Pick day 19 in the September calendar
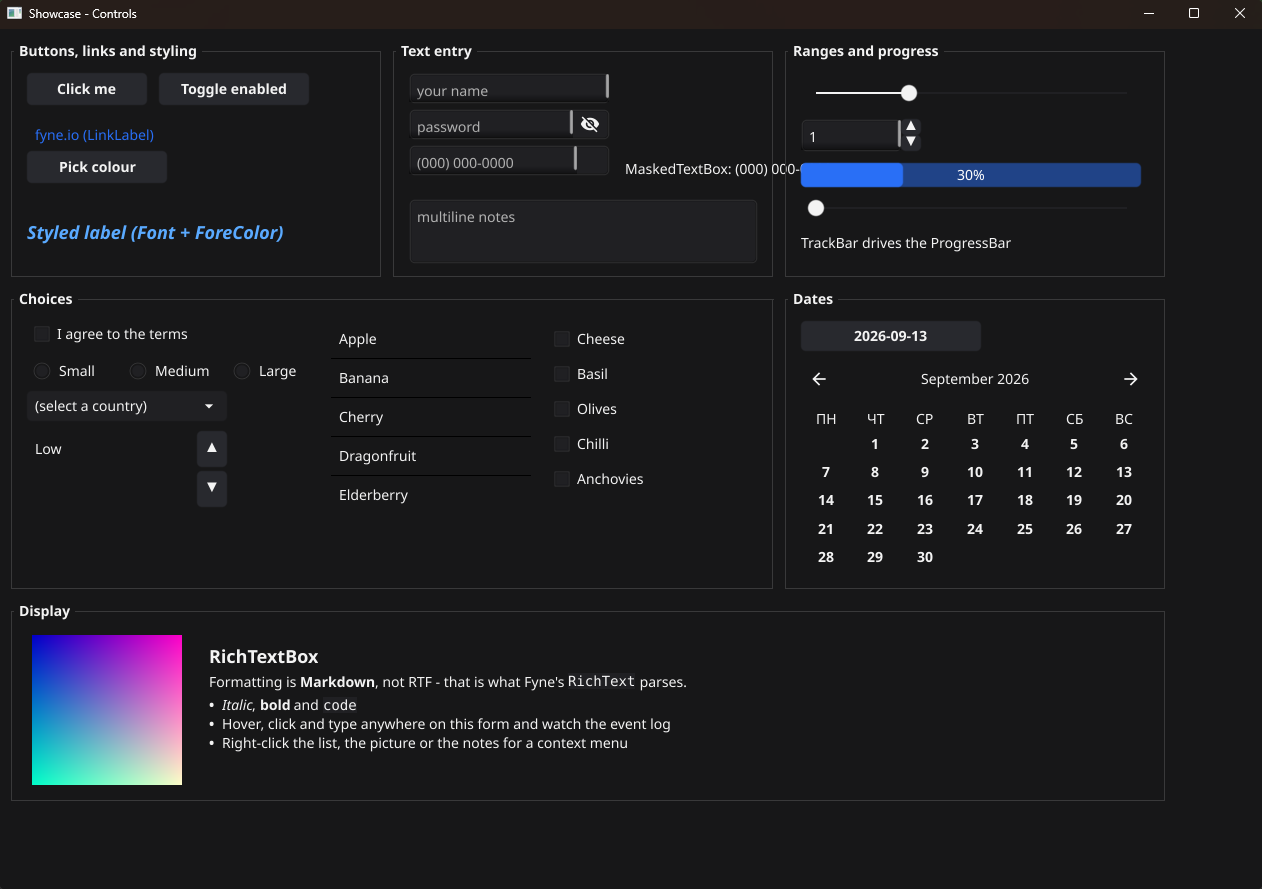 coord(1074,500)
